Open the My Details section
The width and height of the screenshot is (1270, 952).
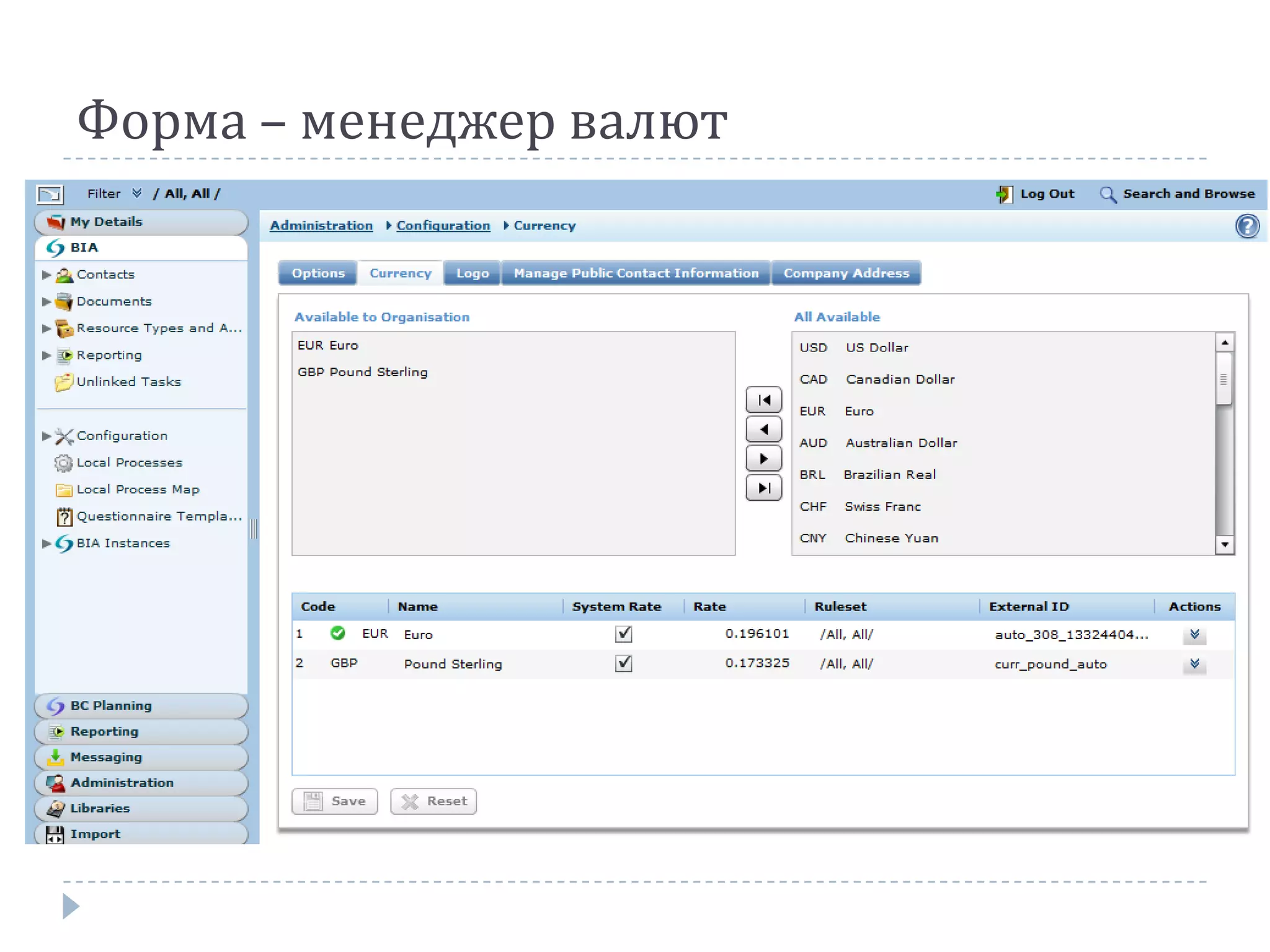coord(141,222)
